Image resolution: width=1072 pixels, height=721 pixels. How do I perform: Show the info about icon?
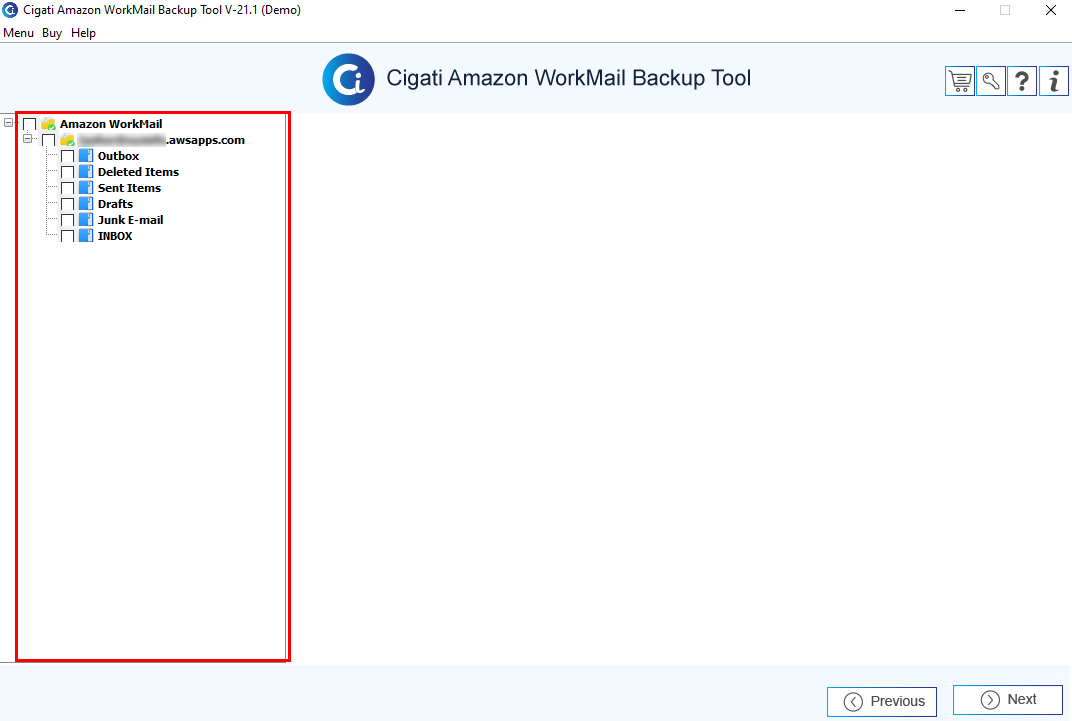click(x=1054, y=81)
